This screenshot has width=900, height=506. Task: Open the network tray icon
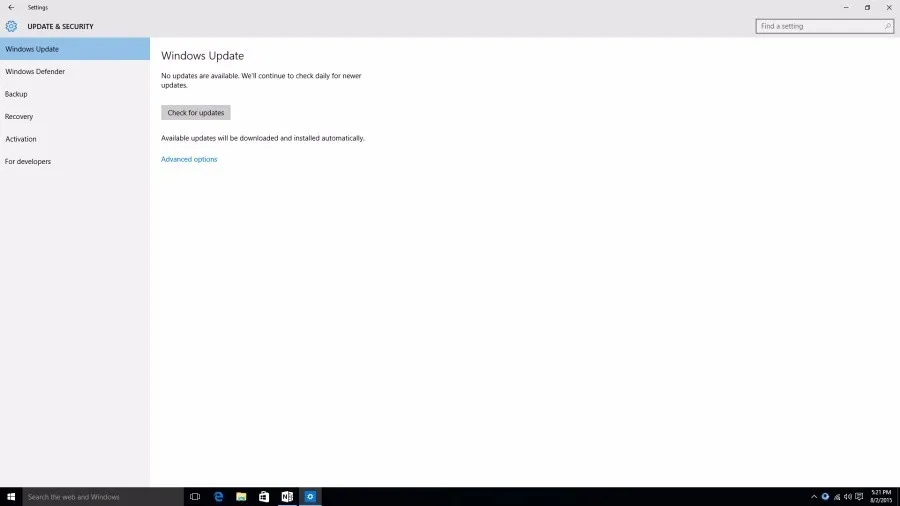[x=837, y=497]
